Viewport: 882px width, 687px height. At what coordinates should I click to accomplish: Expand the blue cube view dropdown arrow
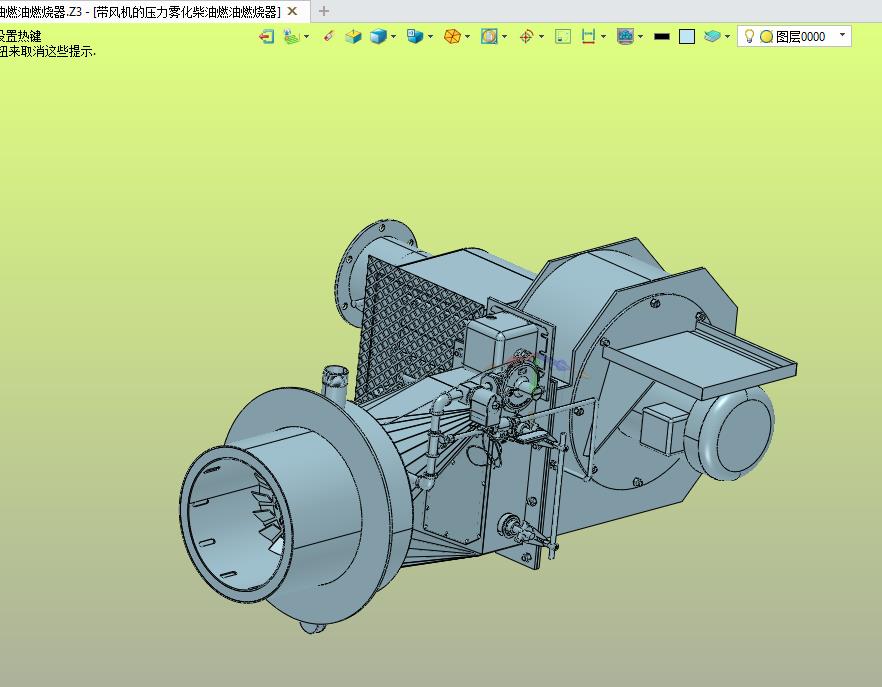(393, 37)
